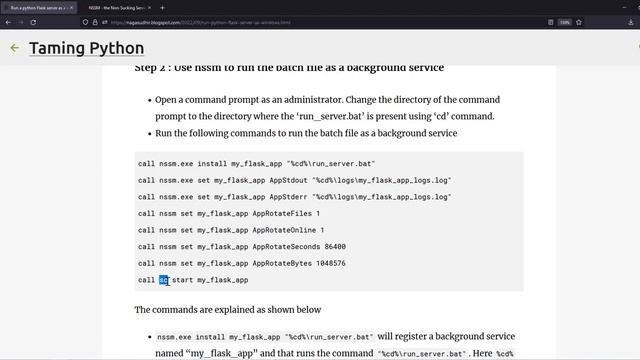Viewport: 640px width, 360px height.
Task: Reload the page with the refresh icon
Action: (x=33, y=22)
